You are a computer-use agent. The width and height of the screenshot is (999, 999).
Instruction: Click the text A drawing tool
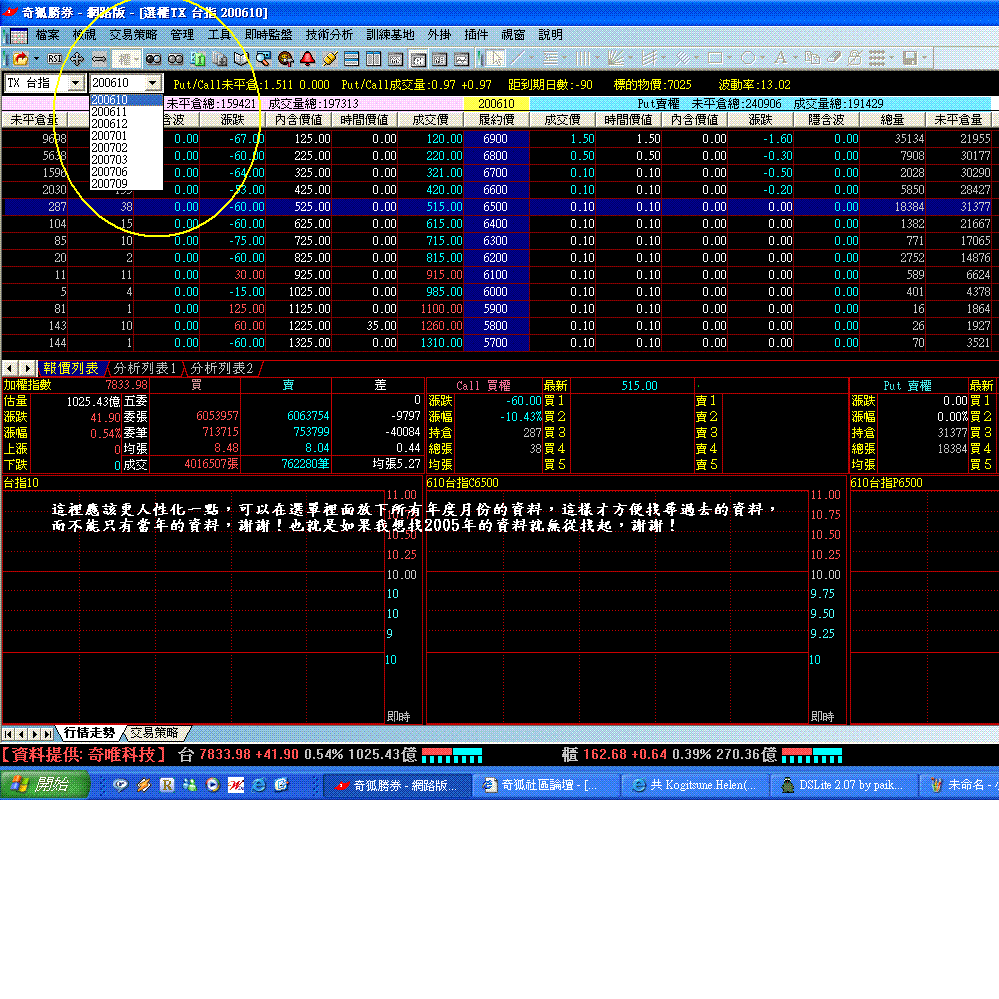(x=780, y=59)
